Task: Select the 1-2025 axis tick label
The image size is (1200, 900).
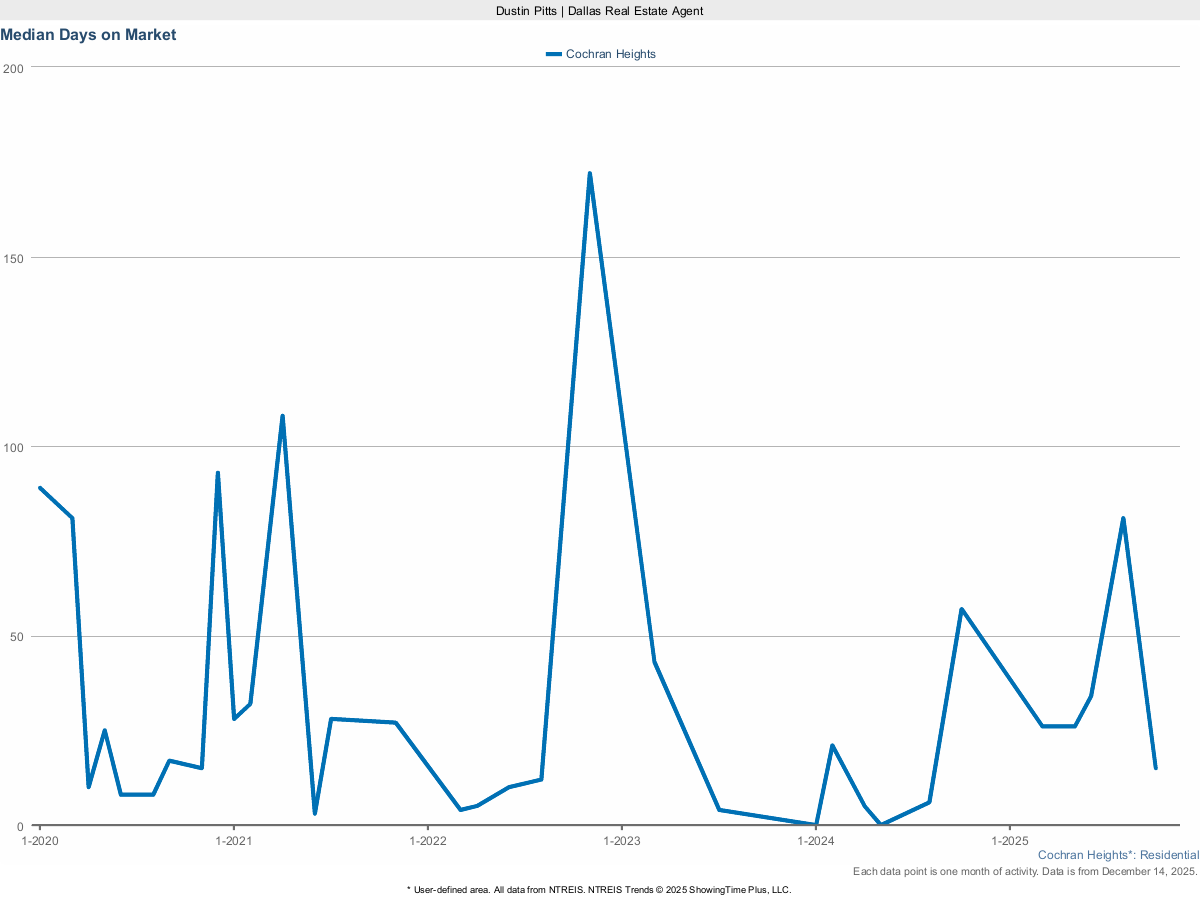Action: point(1012,842)
